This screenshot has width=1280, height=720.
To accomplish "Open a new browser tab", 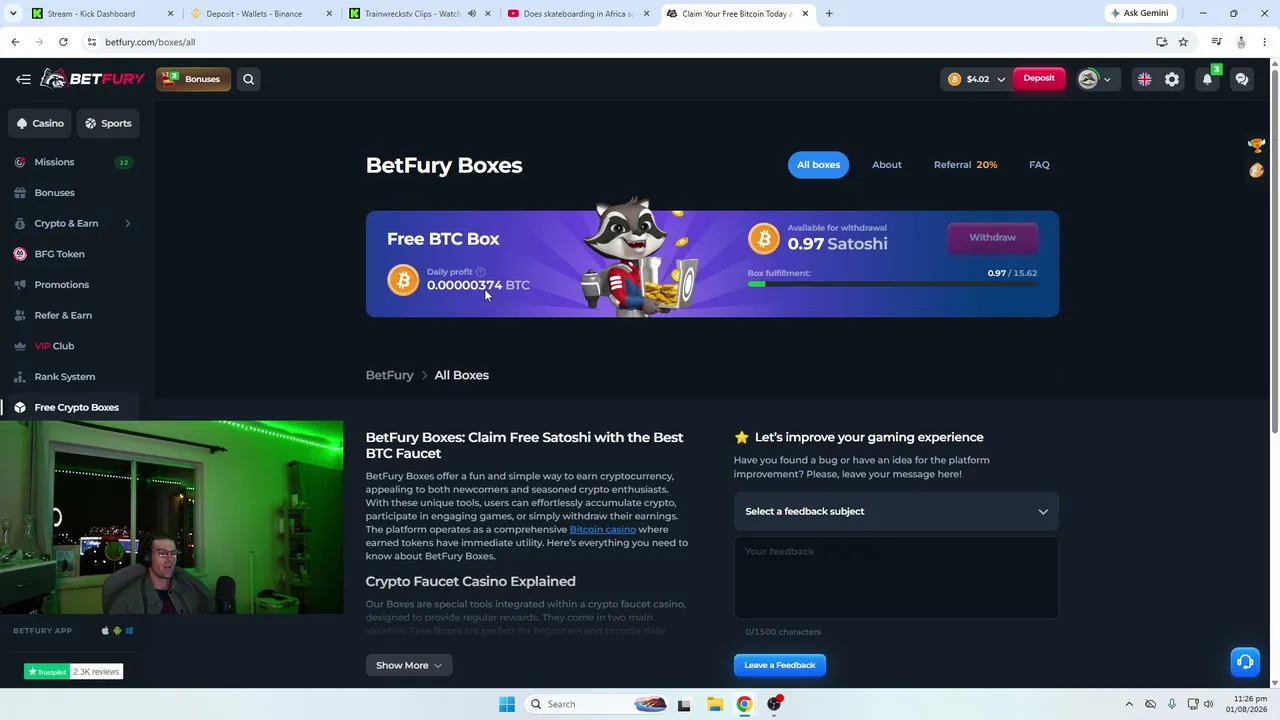I will pos(829,14).
